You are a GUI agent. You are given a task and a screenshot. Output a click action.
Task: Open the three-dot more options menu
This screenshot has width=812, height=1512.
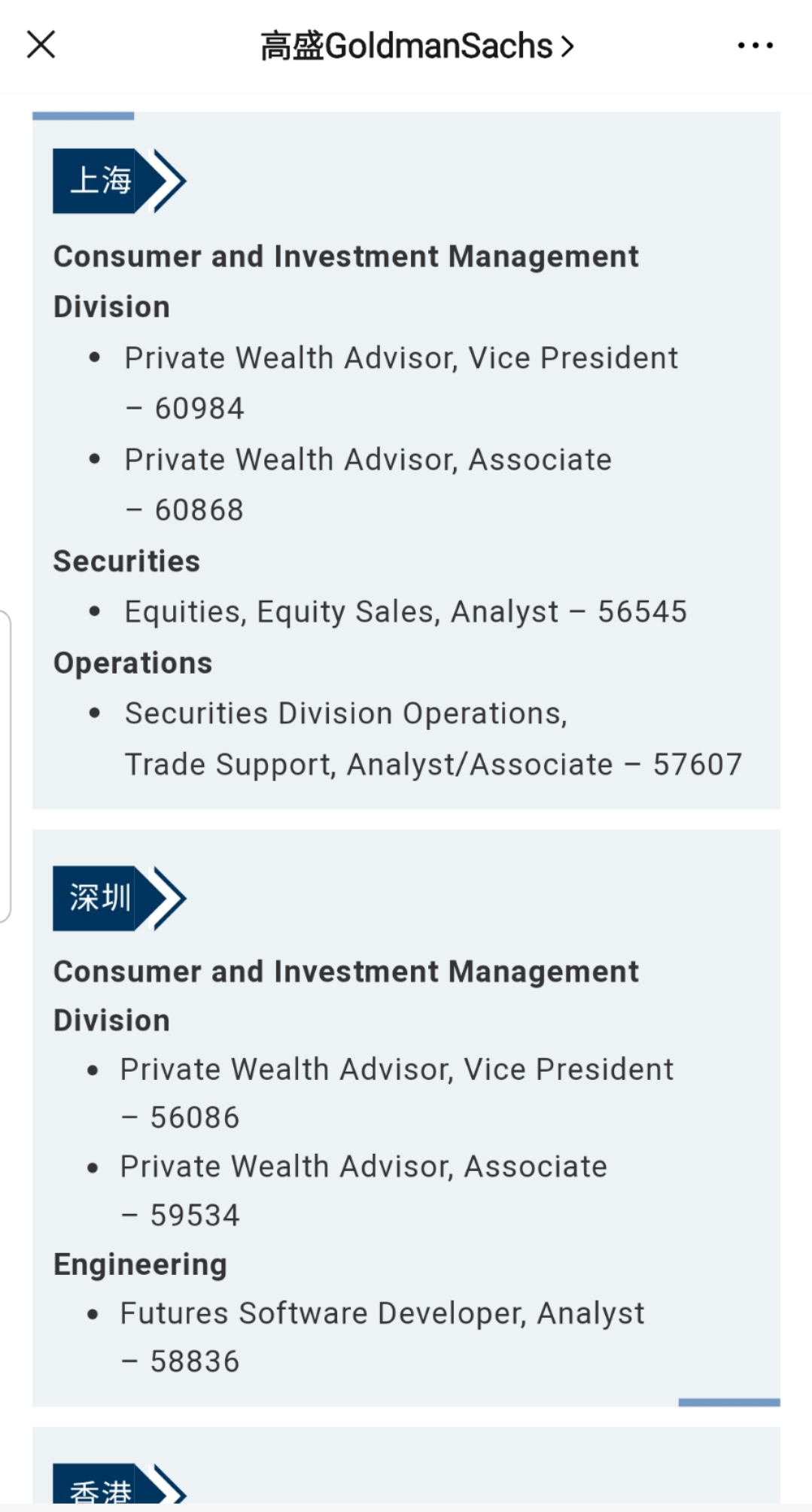point(755,46)
